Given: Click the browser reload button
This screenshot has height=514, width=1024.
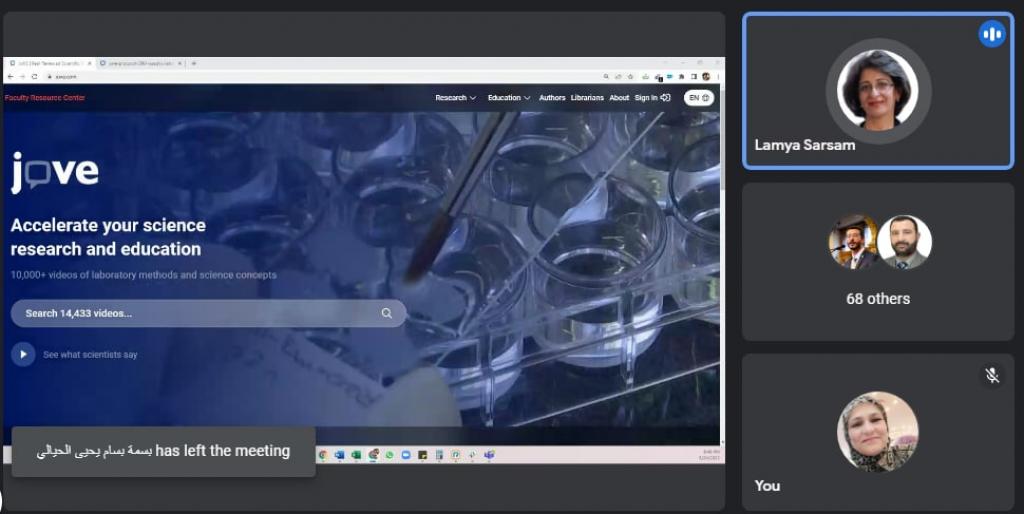Looking at the screenshot, I should [34, 76].
